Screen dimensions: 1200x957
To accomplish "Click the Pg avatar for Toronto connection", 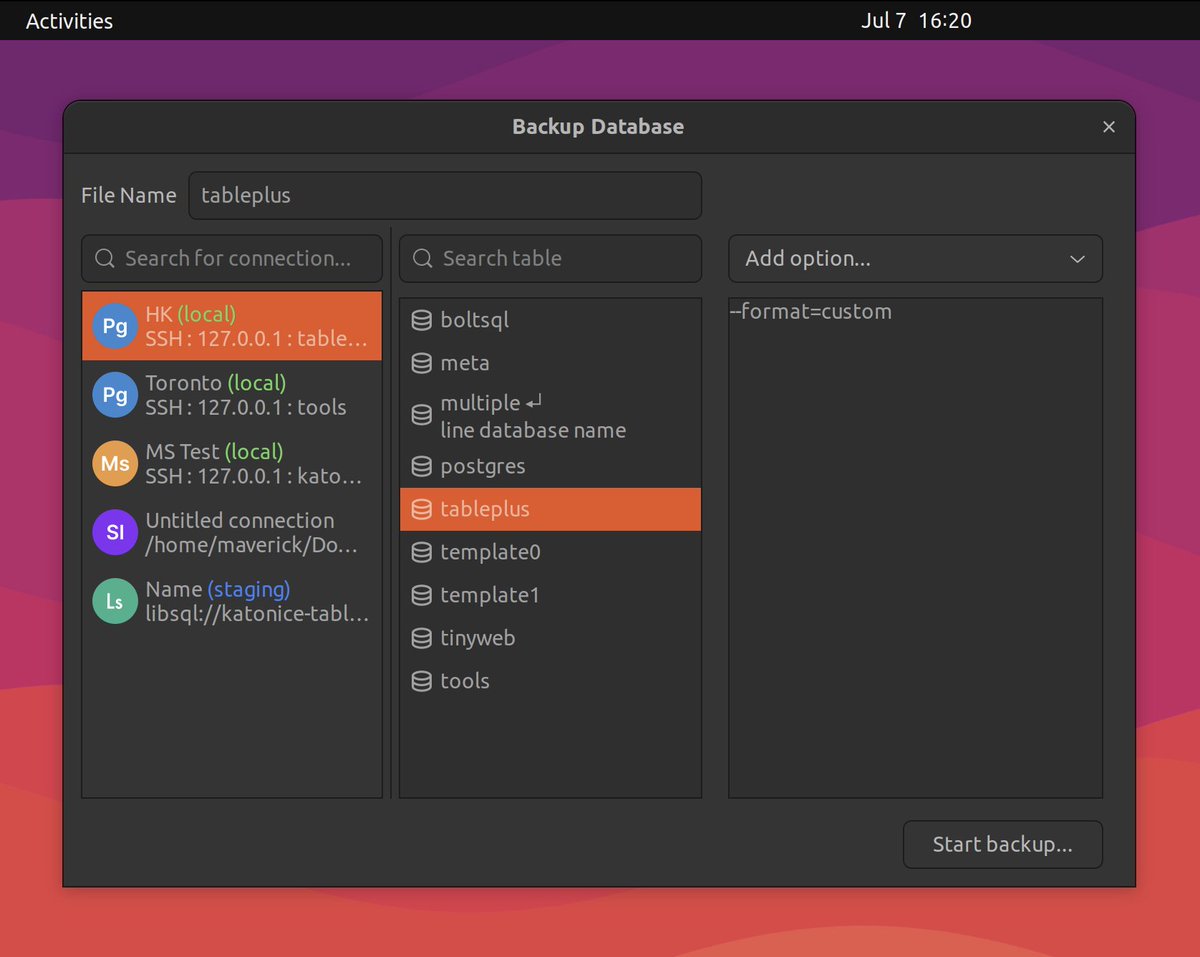I will pyautogui.click(x=115, y=395).
